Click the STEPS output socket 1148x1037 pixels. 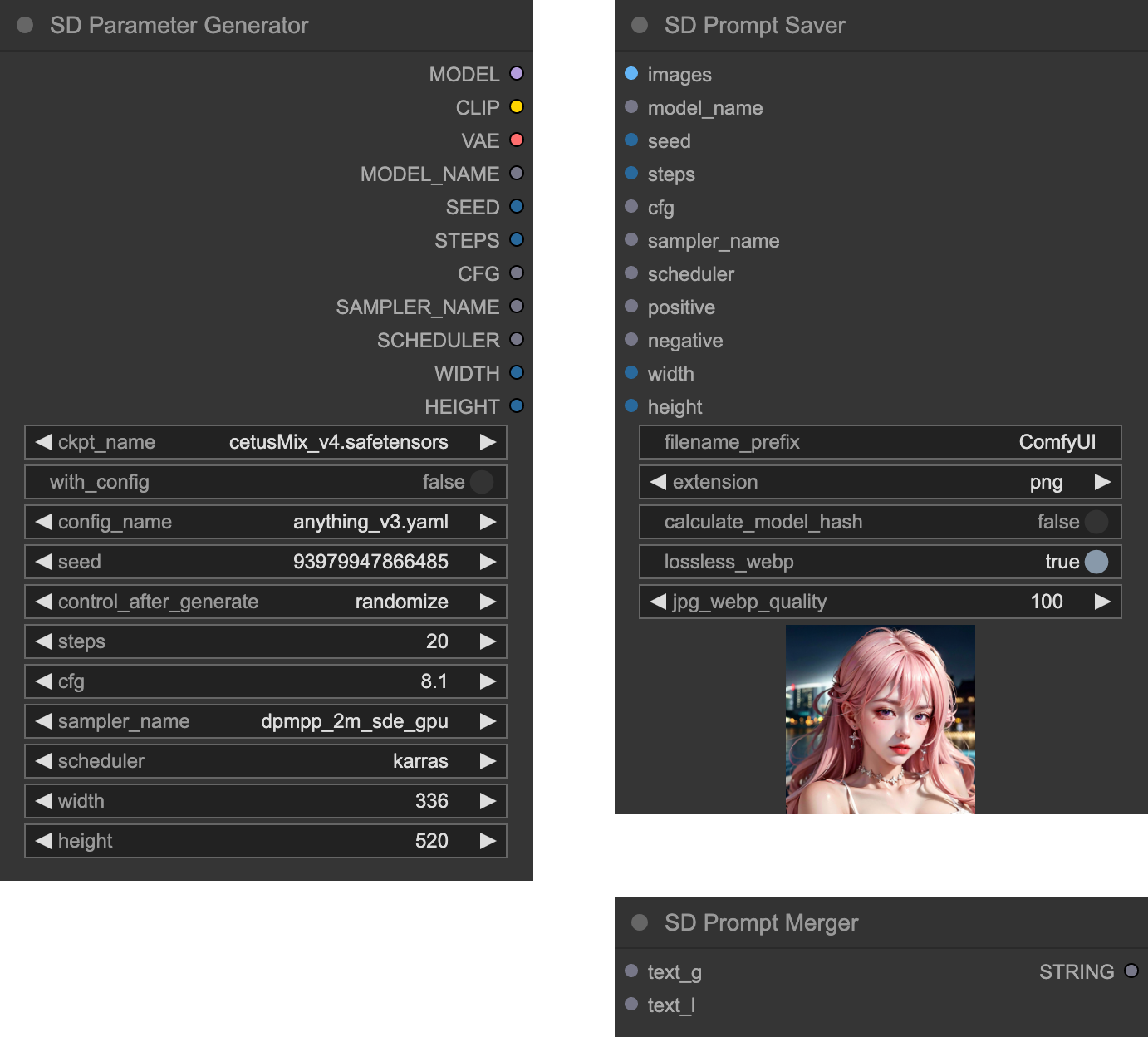click(517, 240)
